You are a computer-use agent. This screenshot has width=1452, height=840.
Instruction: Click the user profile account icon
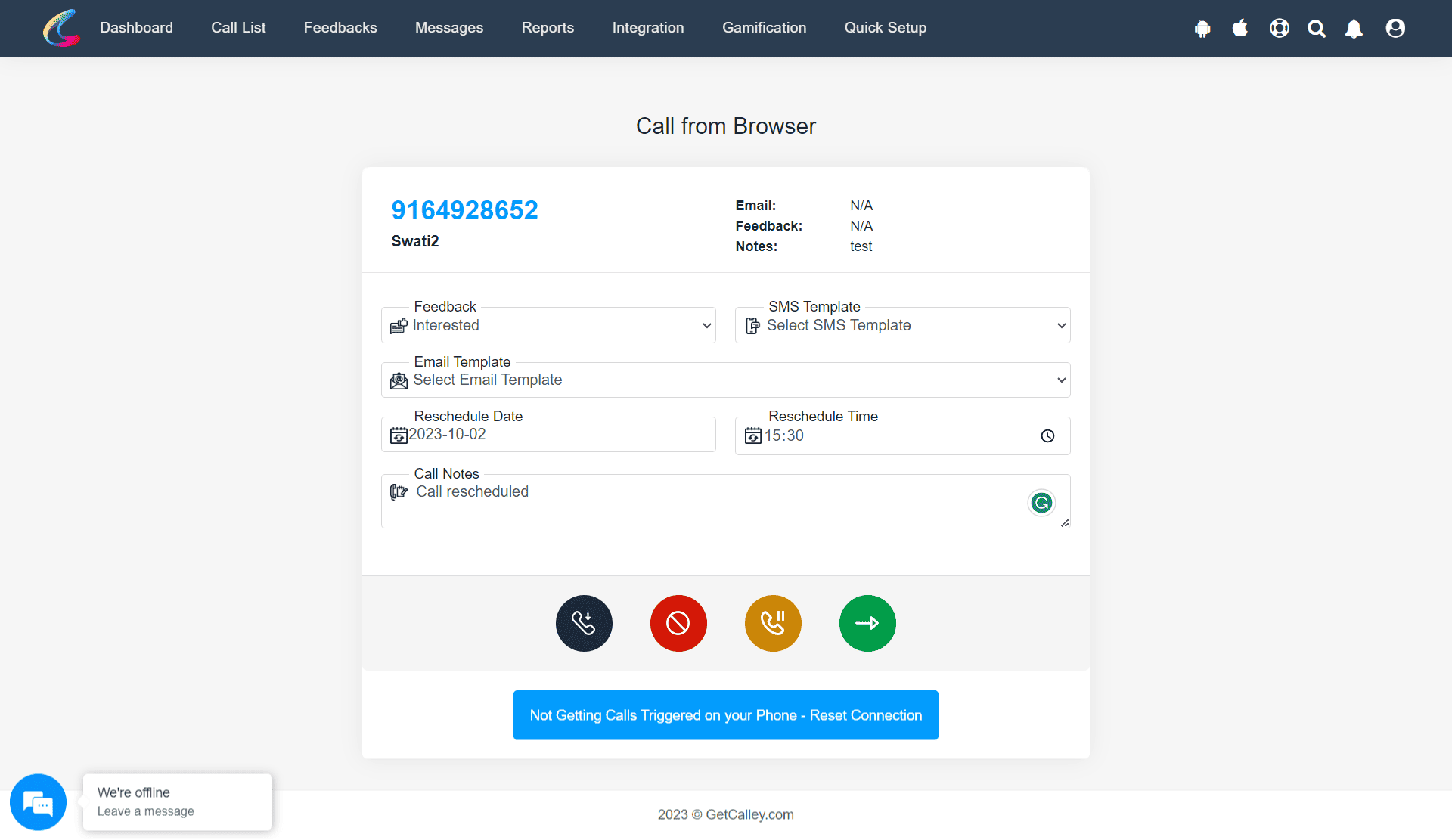click(1395, 28)
